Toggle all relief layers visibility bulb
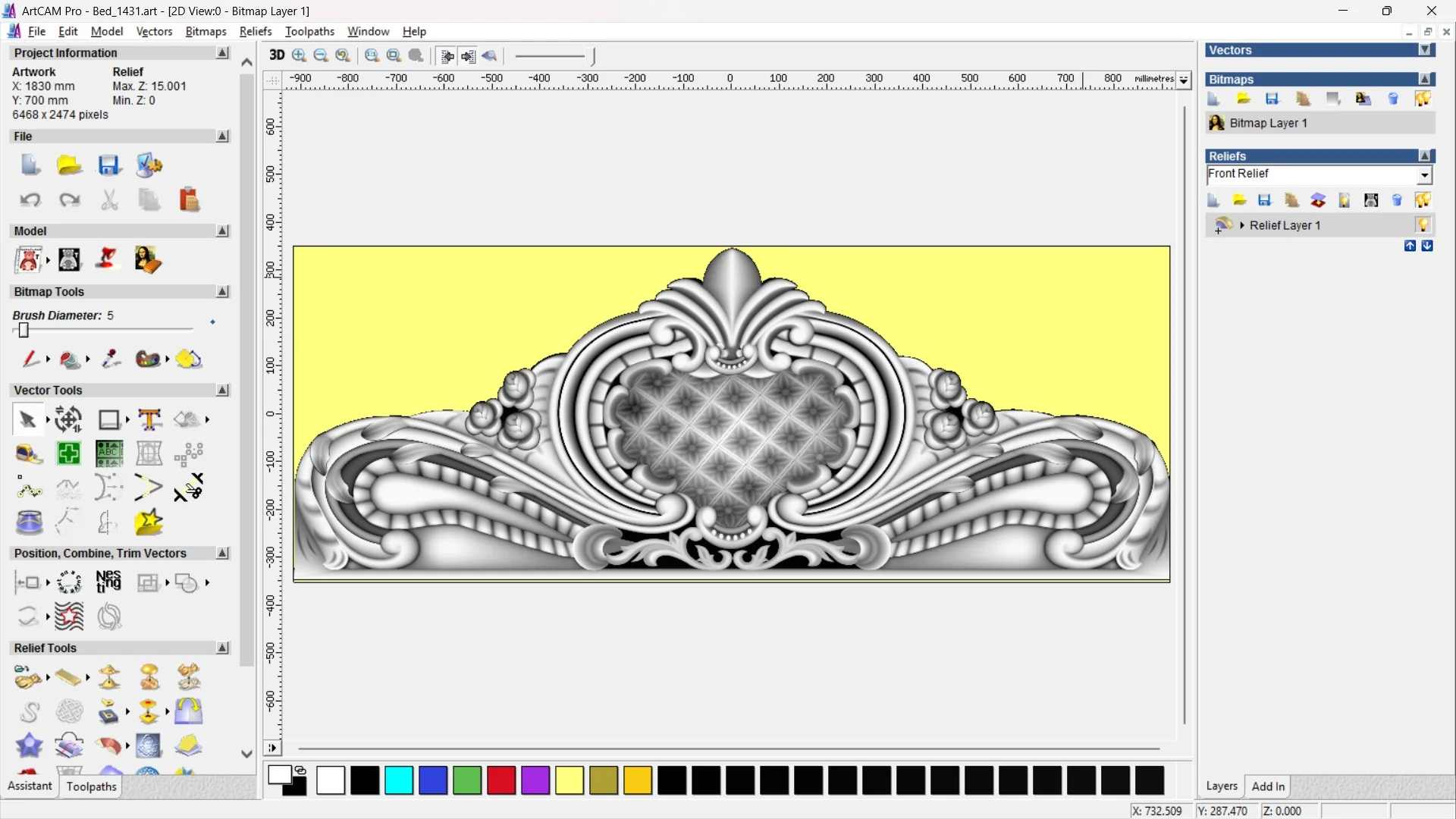The image size is (1456, 819). click(1423, 200)
